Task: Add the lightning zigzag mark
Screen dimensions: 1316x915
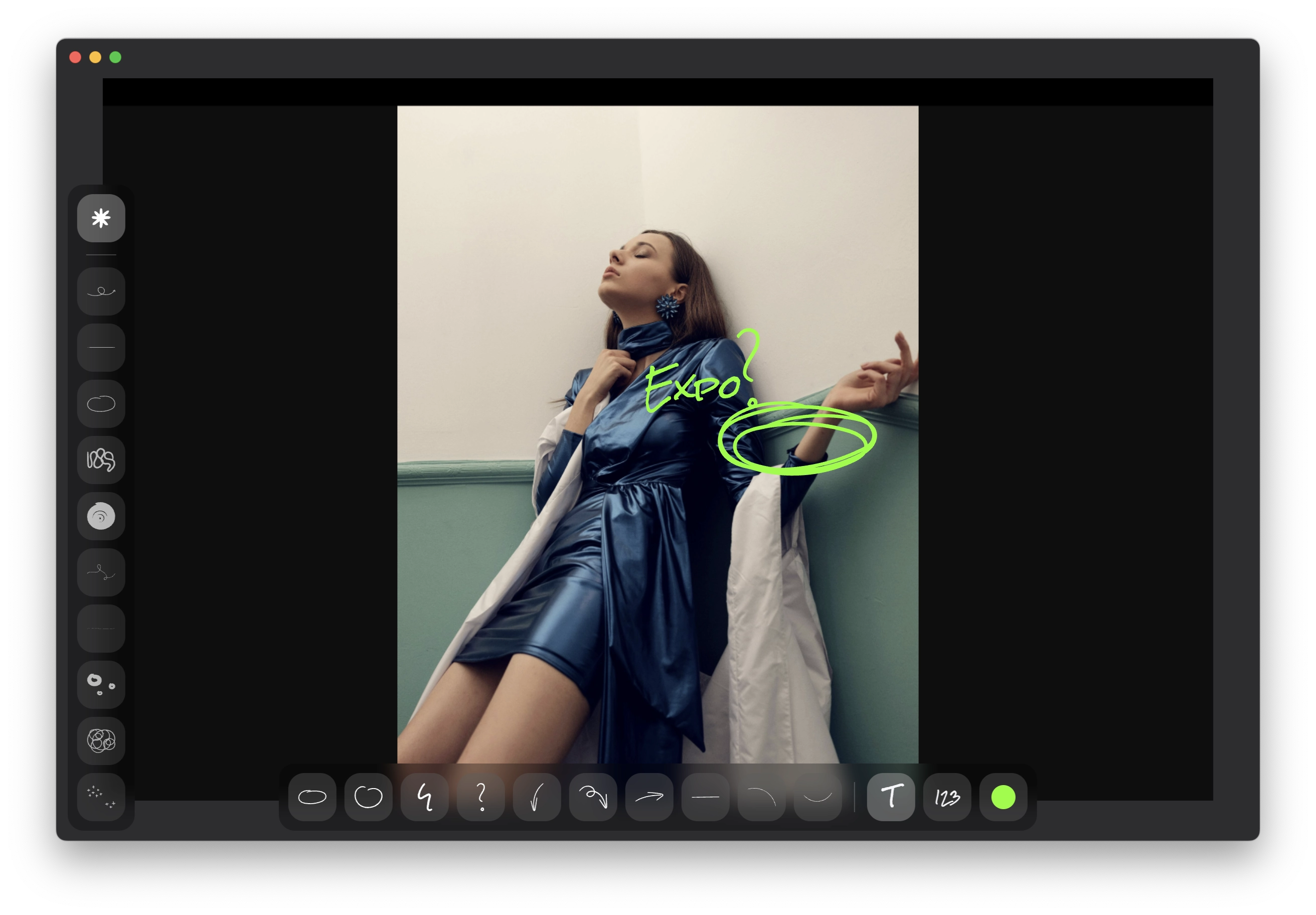Action: (425, 797)
